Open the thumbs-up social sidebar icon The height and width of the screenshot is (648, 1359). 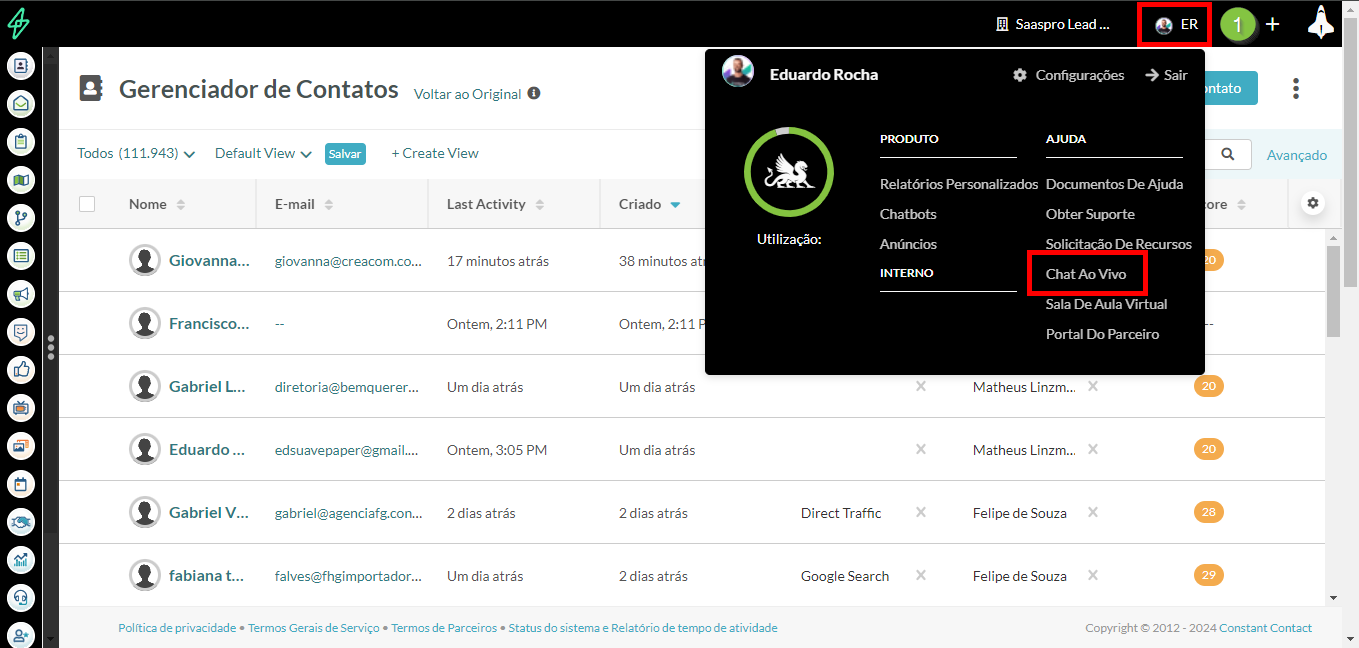click(x=21, y=370)
